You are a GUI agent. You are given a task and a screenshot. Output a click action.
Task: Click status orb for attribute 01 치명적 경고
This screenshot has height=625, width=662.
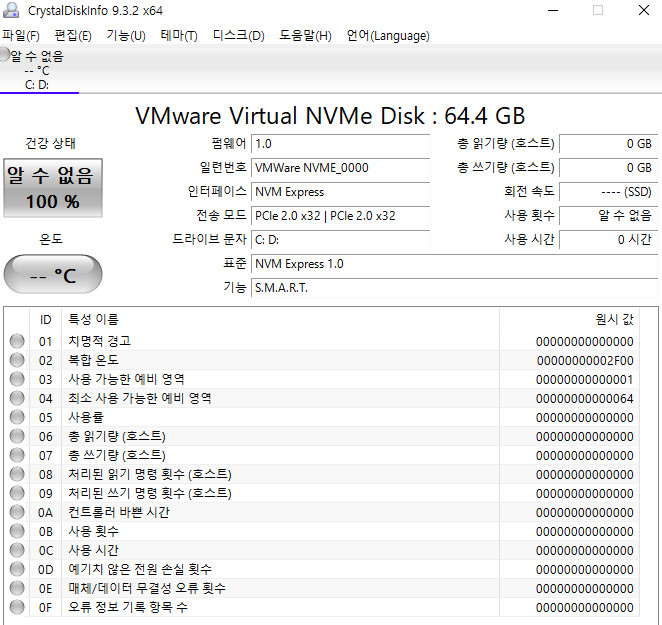[x=17, y=341]
